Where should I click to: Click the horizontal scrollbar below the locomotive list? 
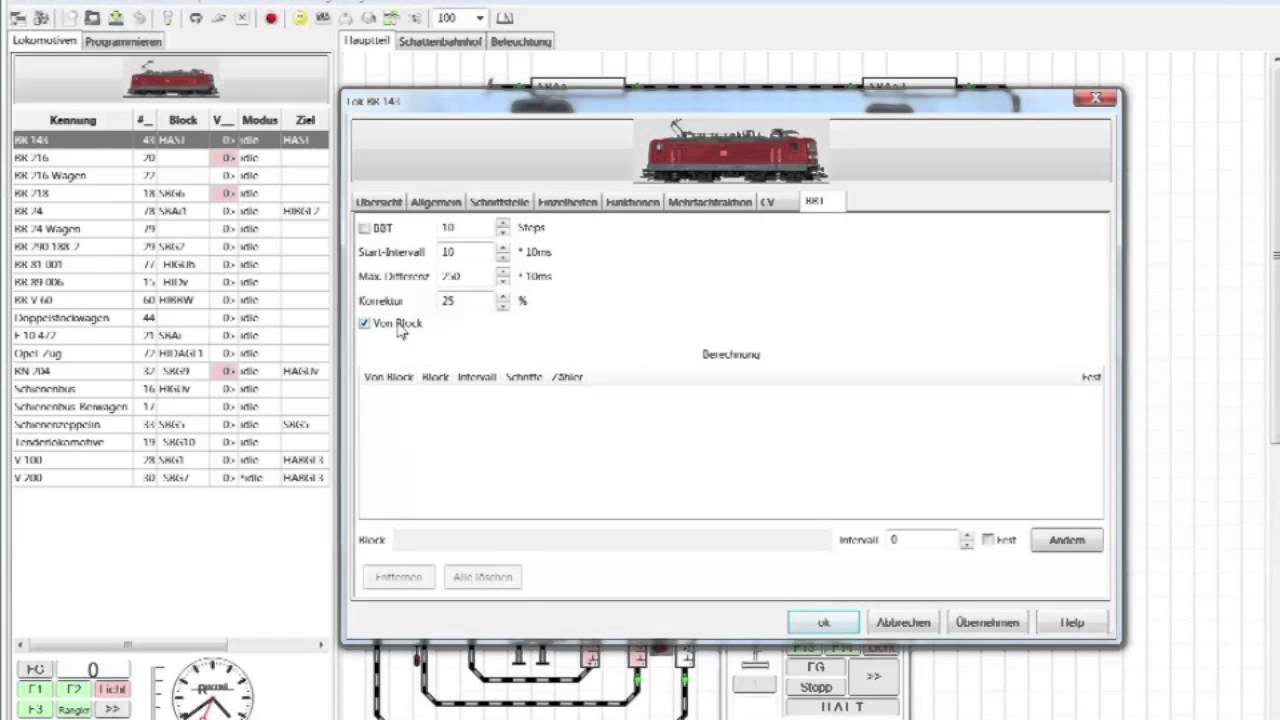pos(170,645)
